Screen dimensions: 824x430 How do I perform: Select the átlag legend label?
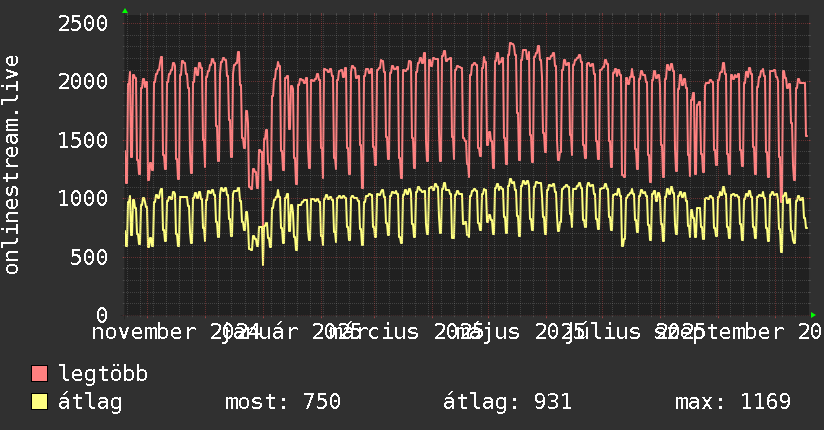click(90, 402)
